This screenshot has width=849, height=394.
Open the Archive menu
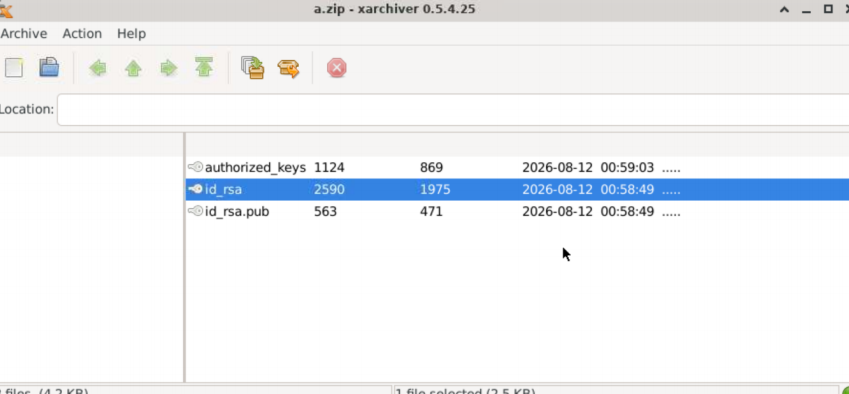click(24, 34)
